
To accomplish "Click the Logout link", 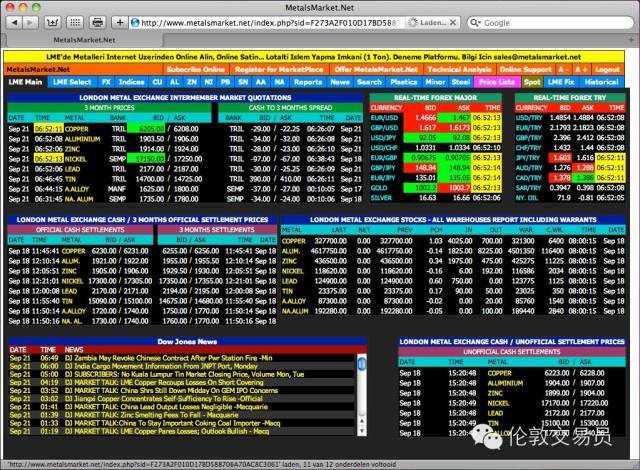I will (x=607, y=69).
